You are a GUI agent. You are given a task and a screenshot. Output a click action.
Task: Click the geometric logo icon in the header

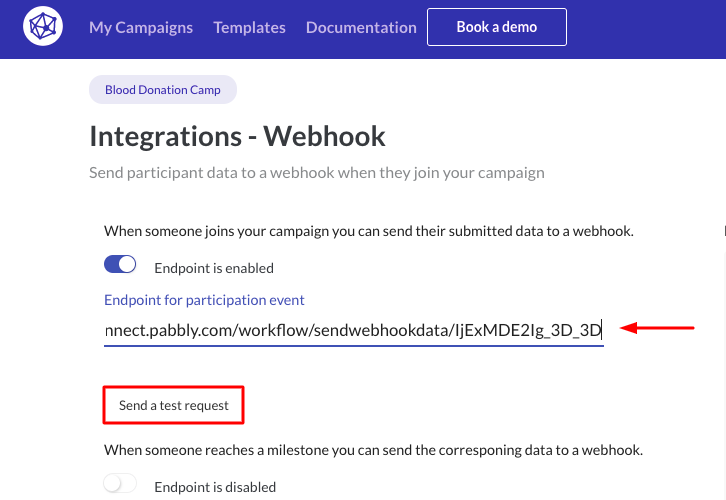[x=43, y=26]
